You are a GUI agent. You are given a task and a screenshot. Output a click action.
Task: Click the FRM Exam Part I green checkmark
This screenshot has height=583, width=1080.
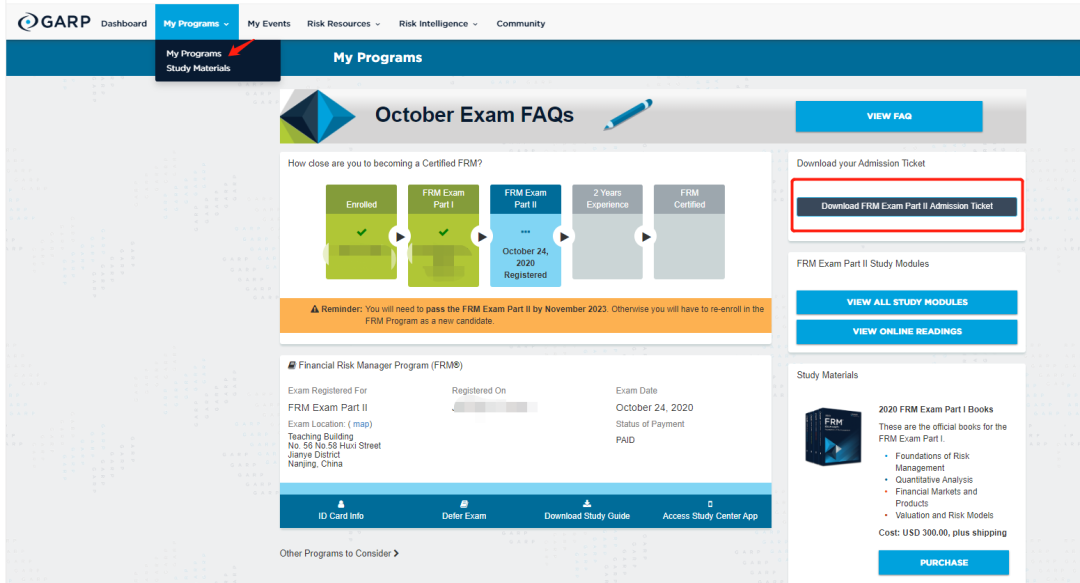pyautogui.click(x=444, y=232)
